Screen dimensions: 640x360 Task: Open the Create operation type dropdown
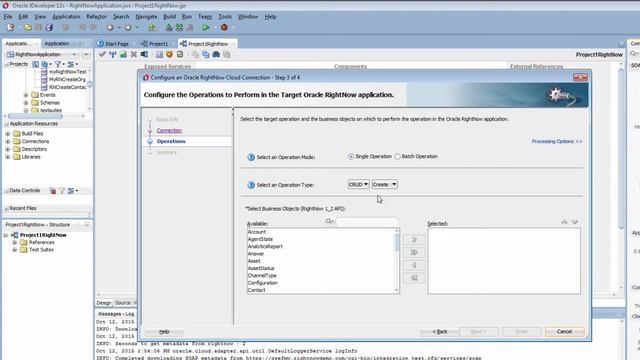(x=384, y=184)
